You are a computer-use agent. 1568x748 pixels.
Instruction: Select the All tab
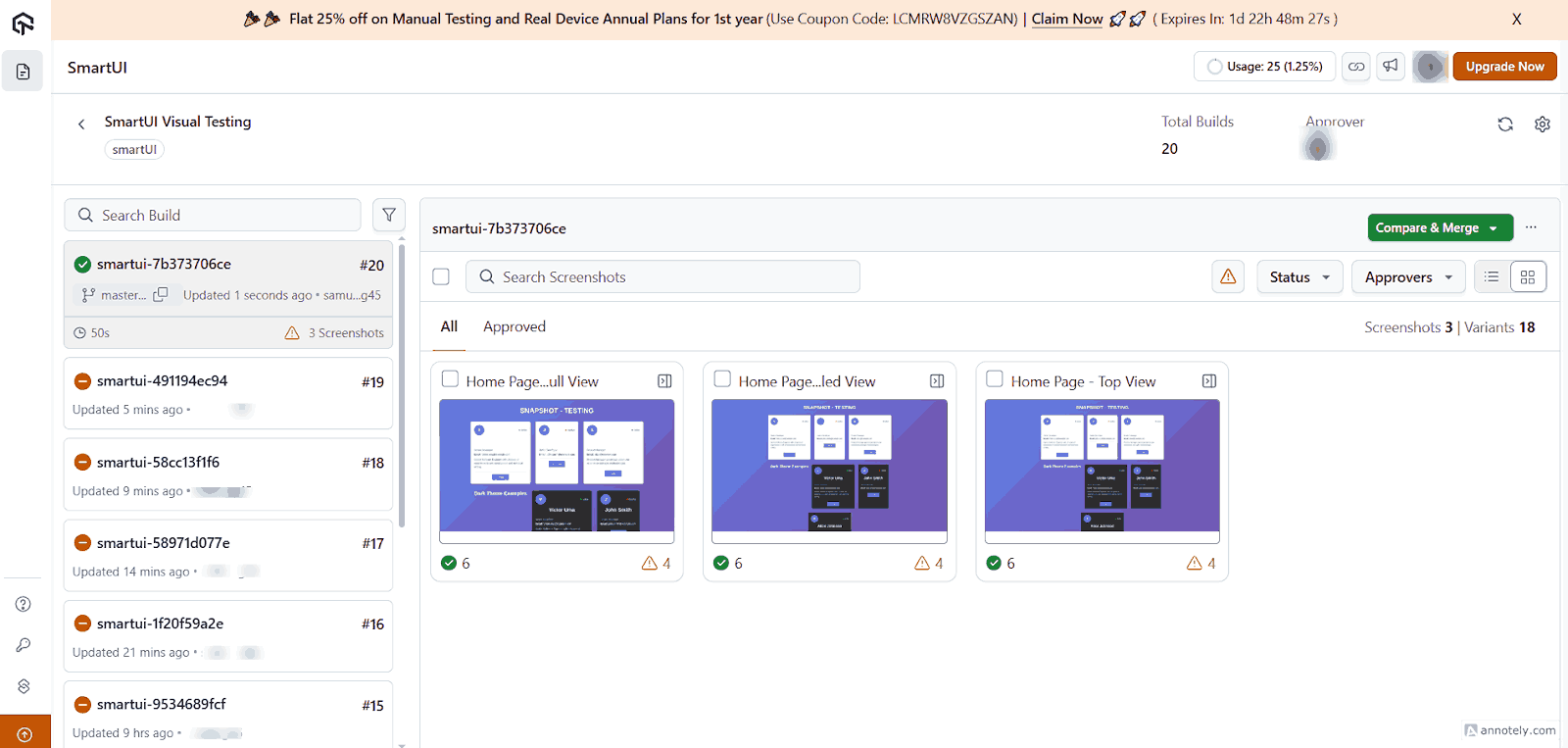click(449, 326)
